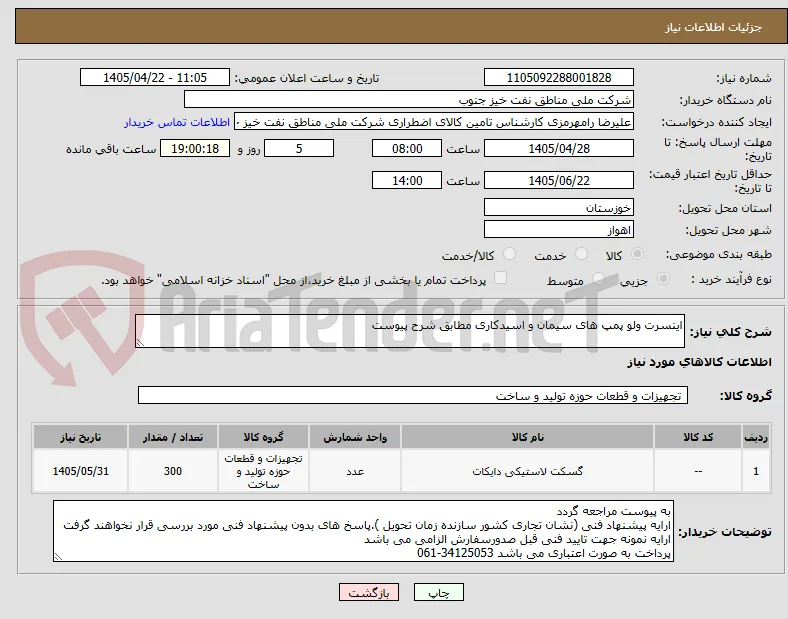Click the delivery city field اهواز

point(559,230)
